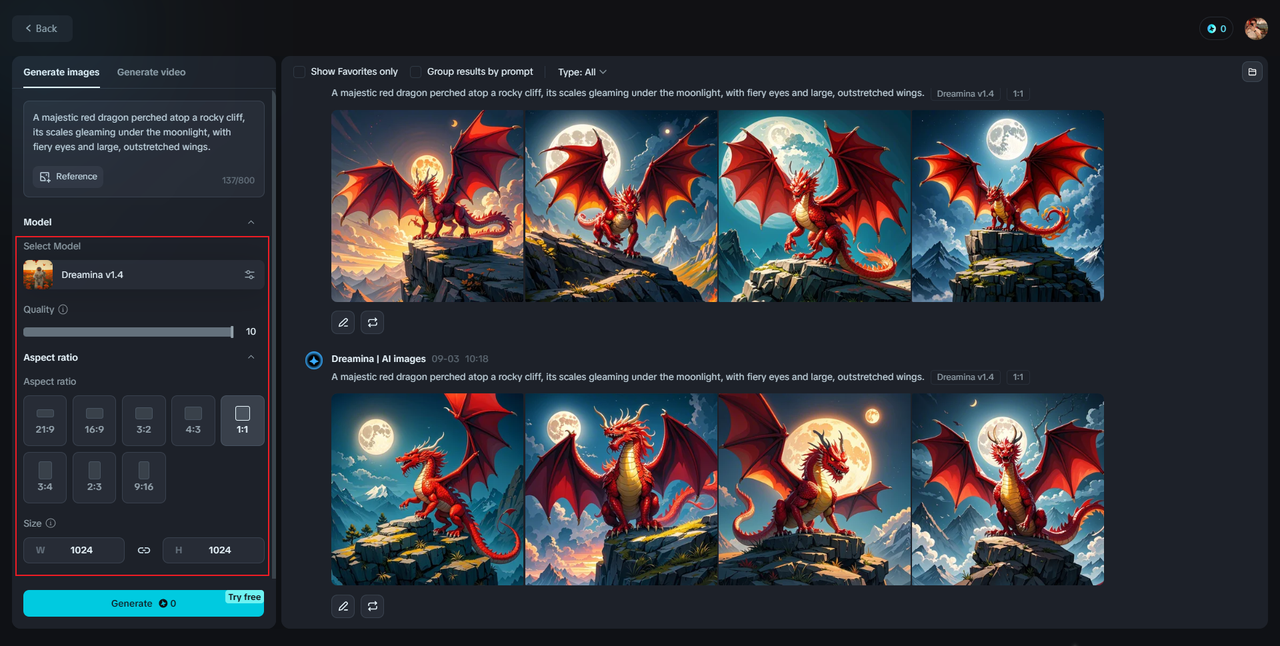Regenerate the first result set
This screenshot has width=1280, height=646.
[x=372, y=322]
